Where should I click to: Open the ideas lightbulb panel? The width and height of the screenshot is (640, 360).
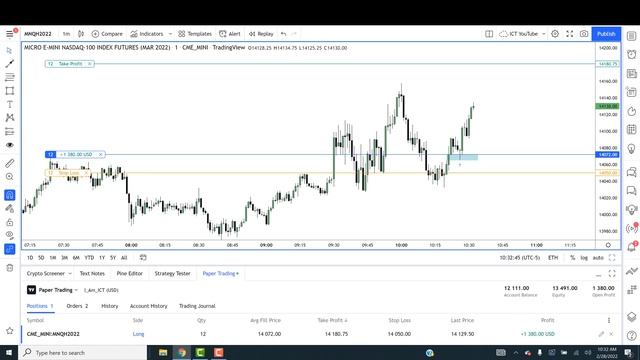631,149
